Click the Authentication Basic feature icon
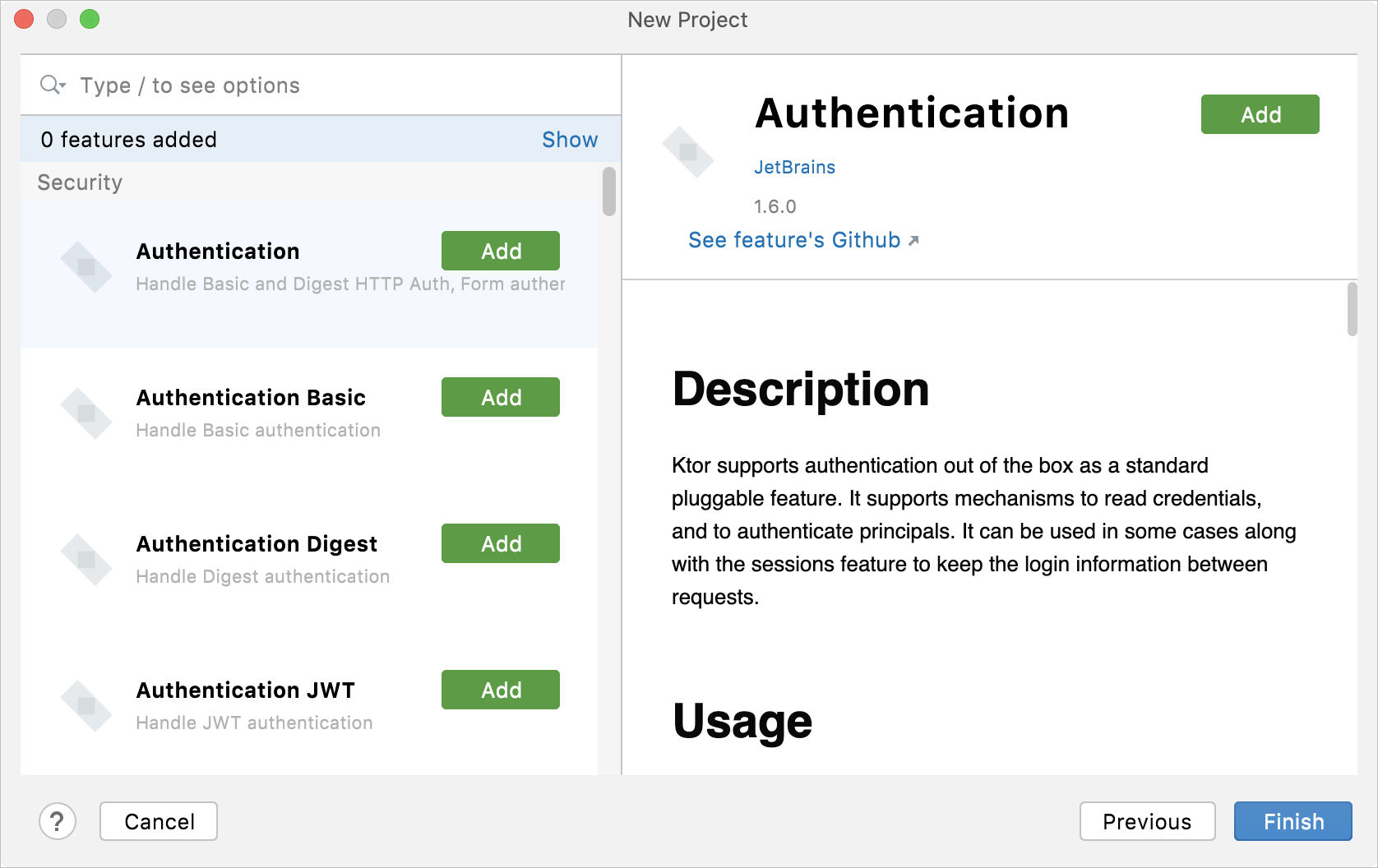 tap(87, 412)
